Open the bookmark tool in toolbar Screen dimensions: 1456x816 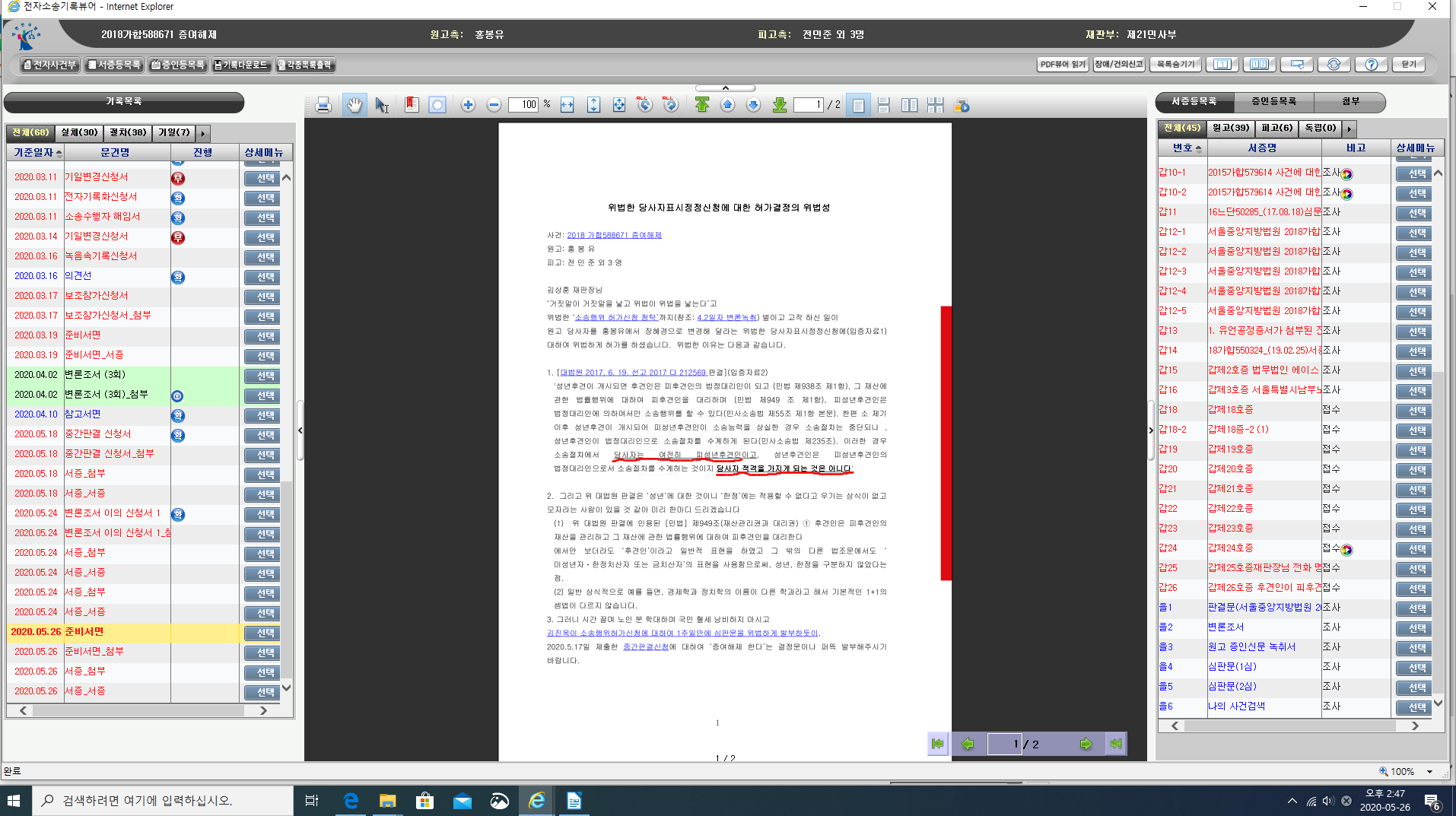pos(412,106)
